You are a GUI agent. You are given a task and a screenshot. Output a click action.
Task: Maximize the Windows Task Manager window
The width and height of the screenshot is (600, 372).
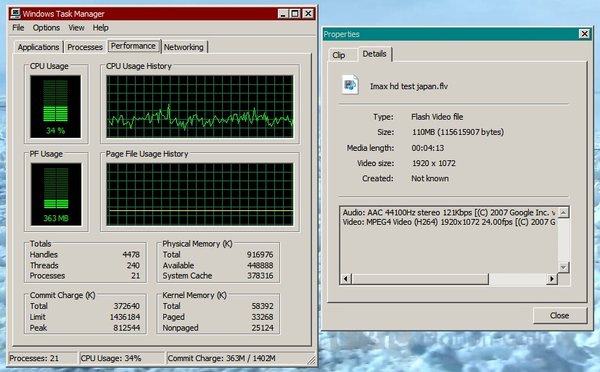295,14
